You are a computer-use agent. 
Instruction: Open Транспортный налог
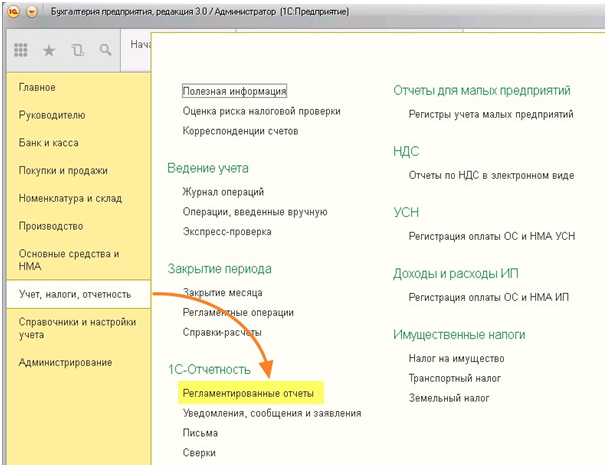455,378
